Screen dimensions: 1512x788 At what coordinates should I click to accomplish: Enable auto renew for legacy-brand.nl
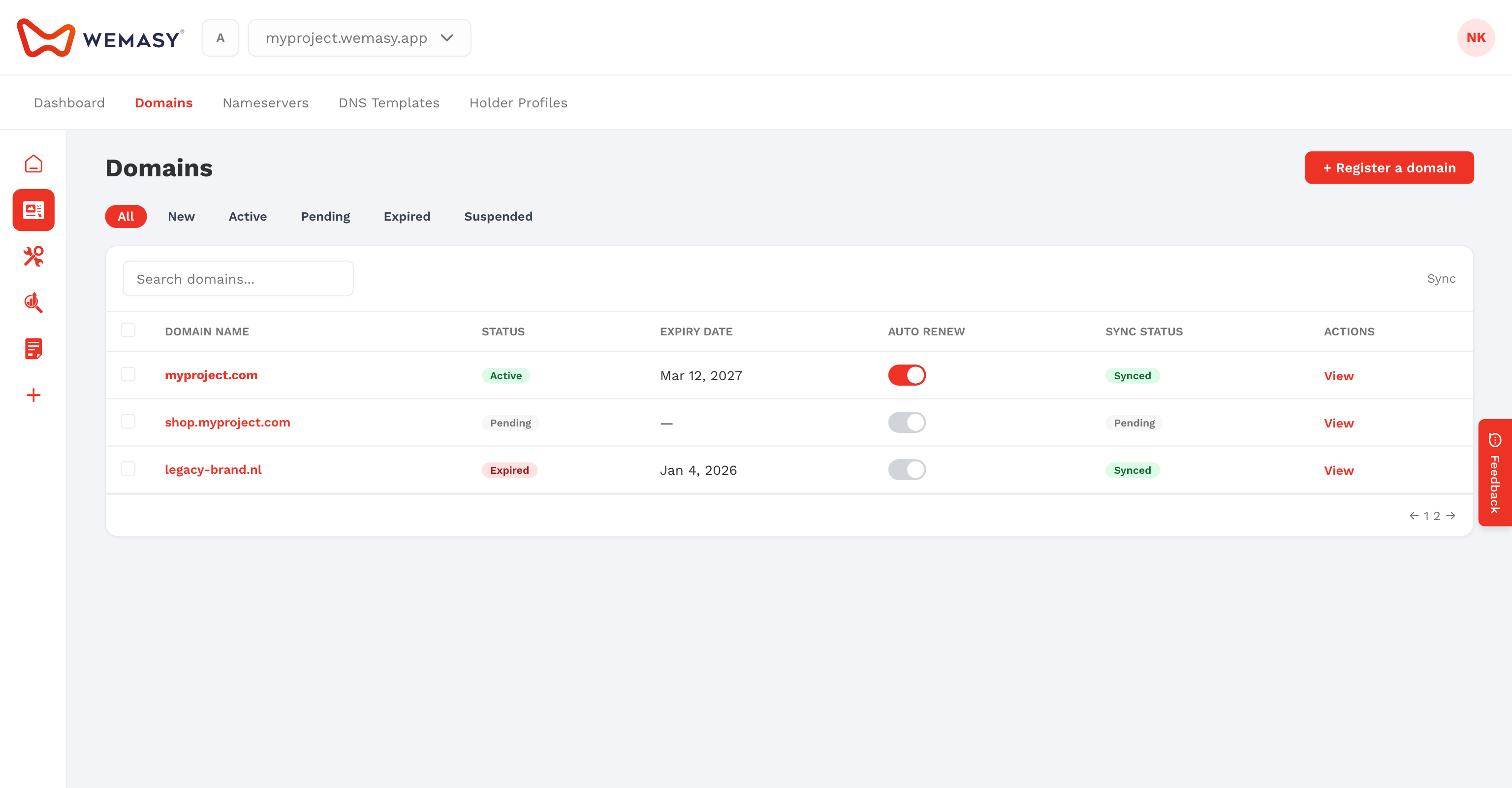click(906, 470)
